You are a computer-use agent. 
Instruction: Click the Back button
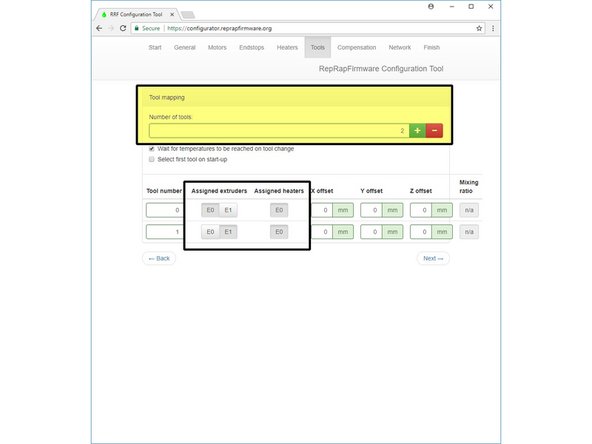click(159, 259)
